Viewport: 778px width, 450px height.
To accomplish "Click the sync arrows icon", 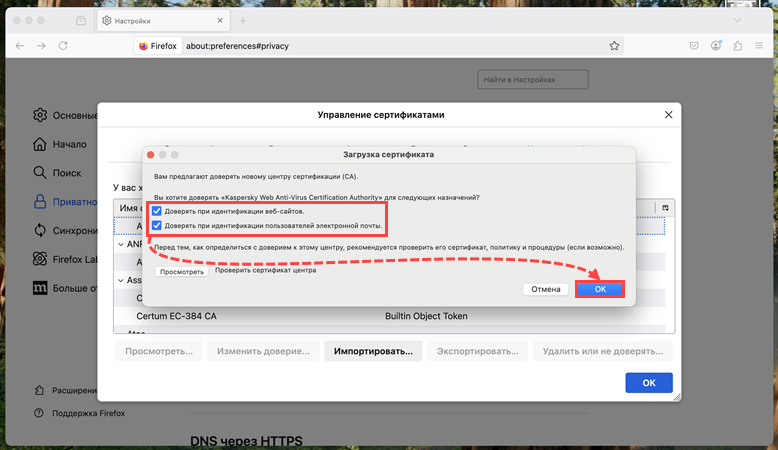I will 40,230.
